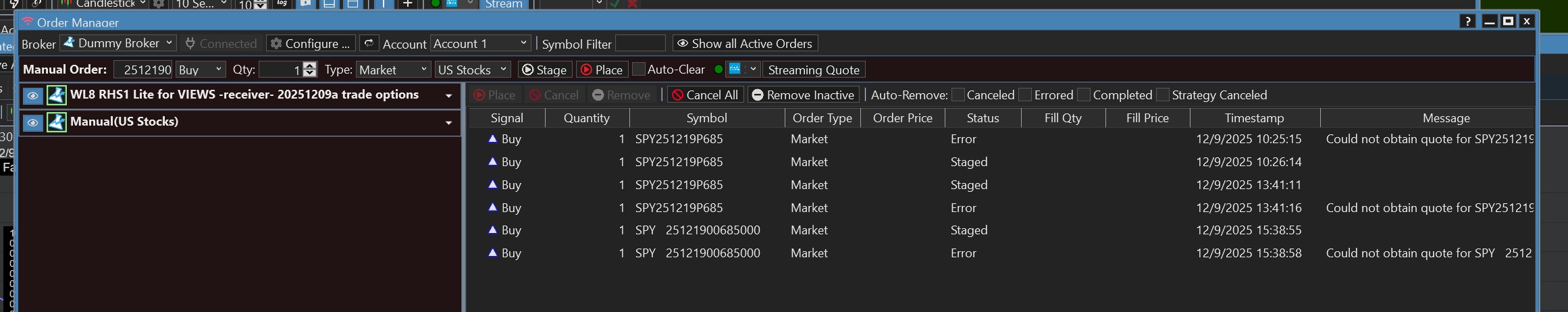Enable the Auto-Clear checkbox

pos(639,70)
